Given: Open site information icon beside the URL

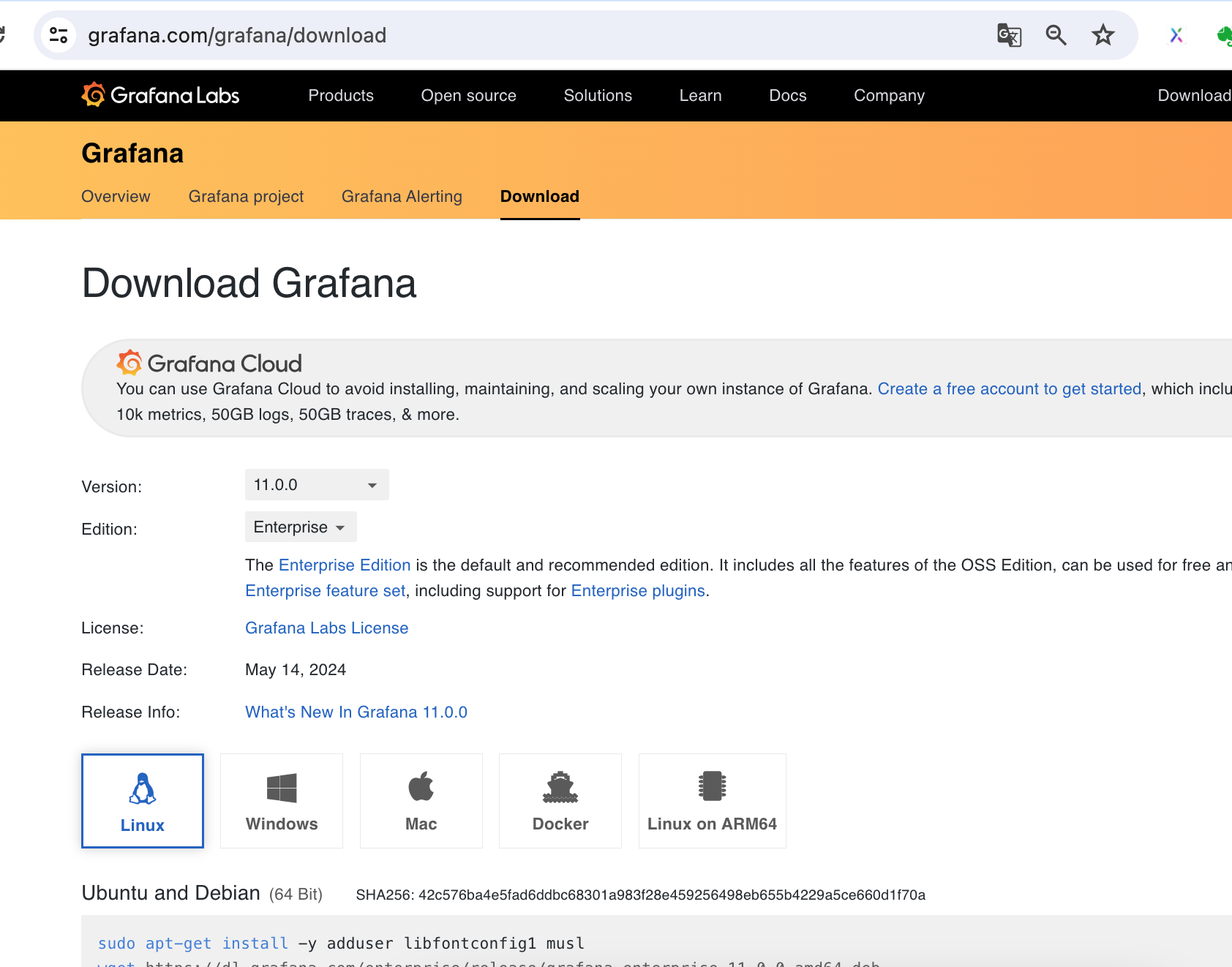Looking at the screenshot, I should point(59,35).
